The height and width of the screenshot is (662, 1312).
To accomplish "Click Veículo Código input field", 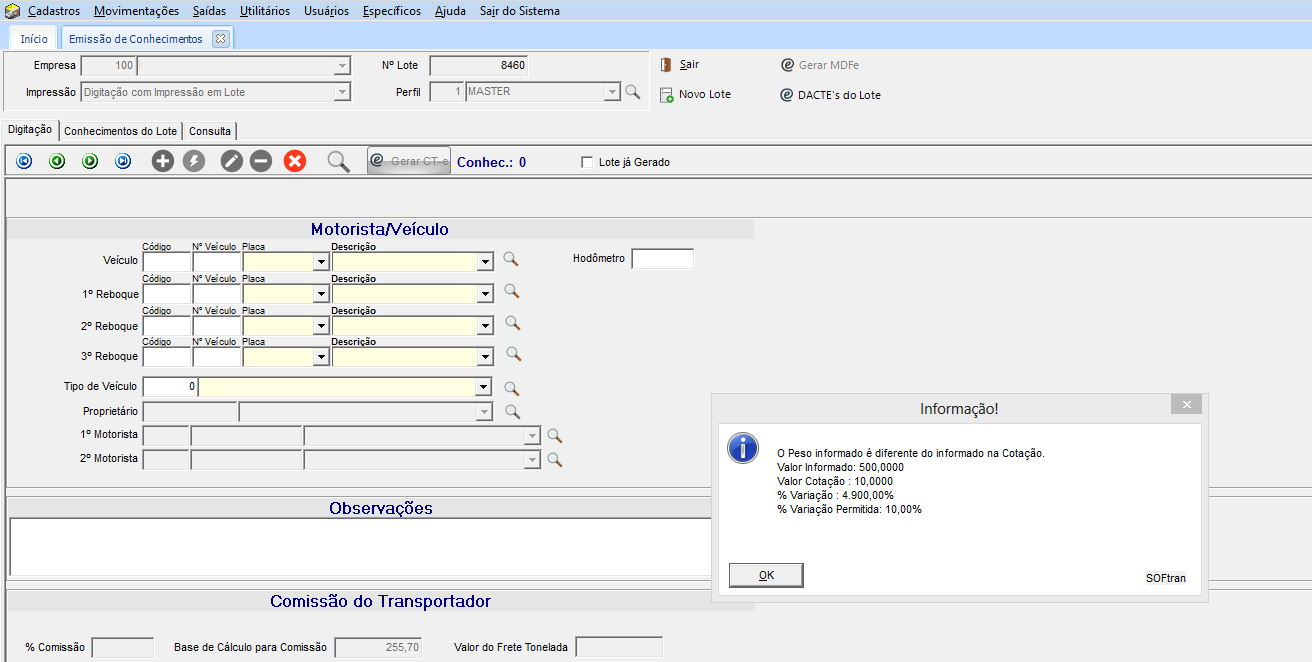I will click(x=166, y=262).
